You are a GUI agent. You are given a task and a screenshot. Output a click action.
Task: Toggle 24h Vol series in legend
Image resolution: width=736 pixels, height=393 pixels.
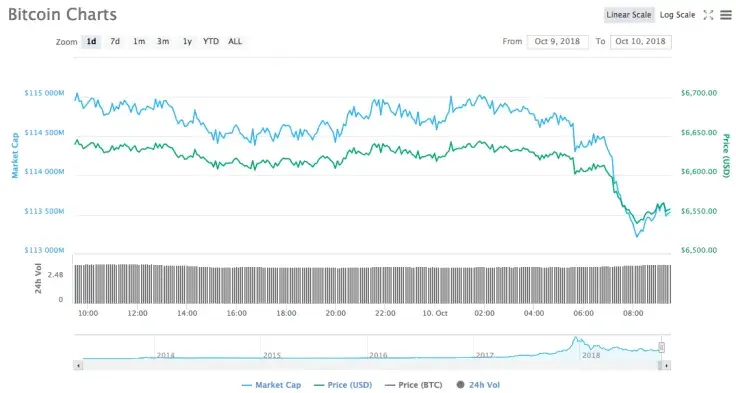(478, 385)
